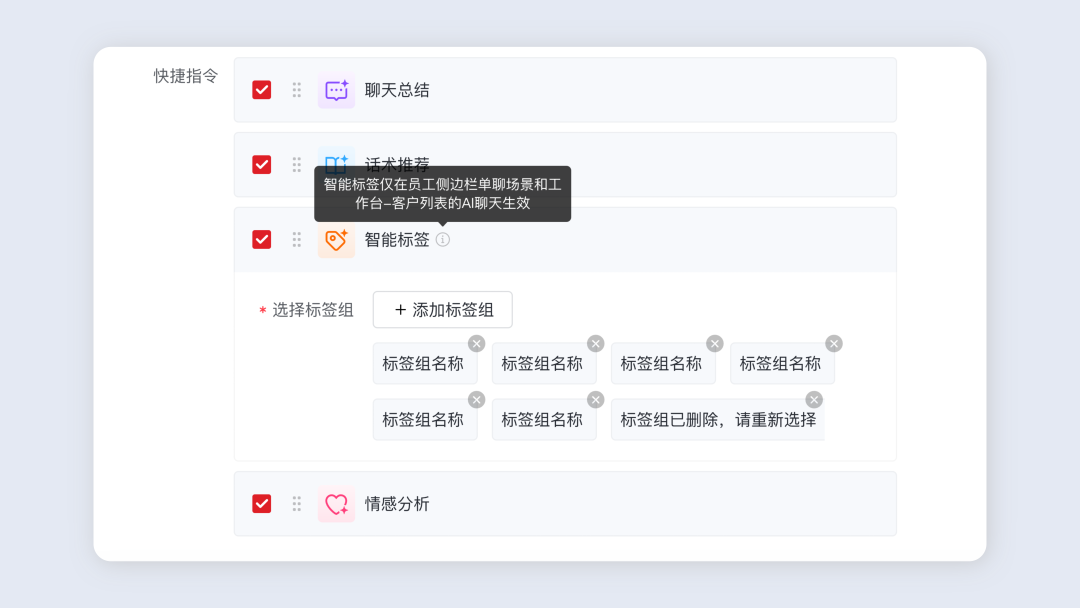This screenshot has width=1080, height=608.
Task: Click the 情感分析 heart icon
Action: 336,504
